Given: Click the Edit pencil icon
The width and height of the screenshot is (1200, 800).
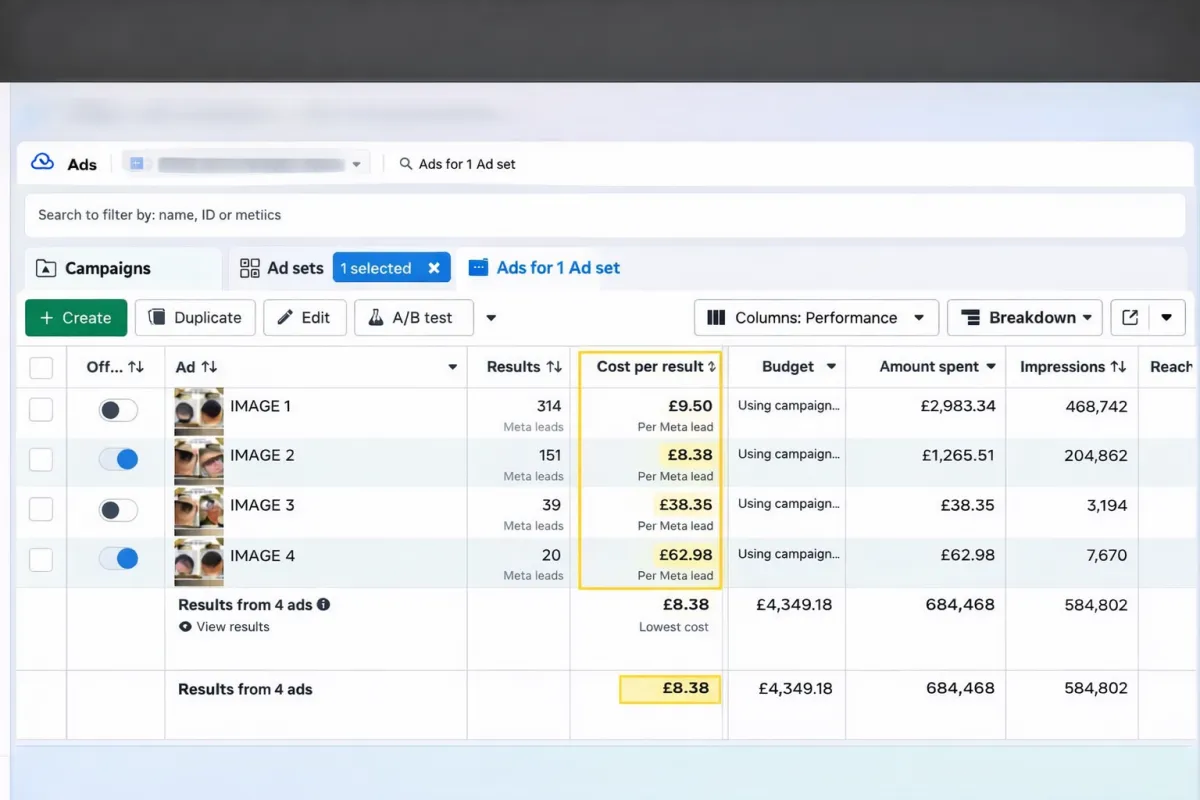Looking at the screenshot, I should coord(285,317).
